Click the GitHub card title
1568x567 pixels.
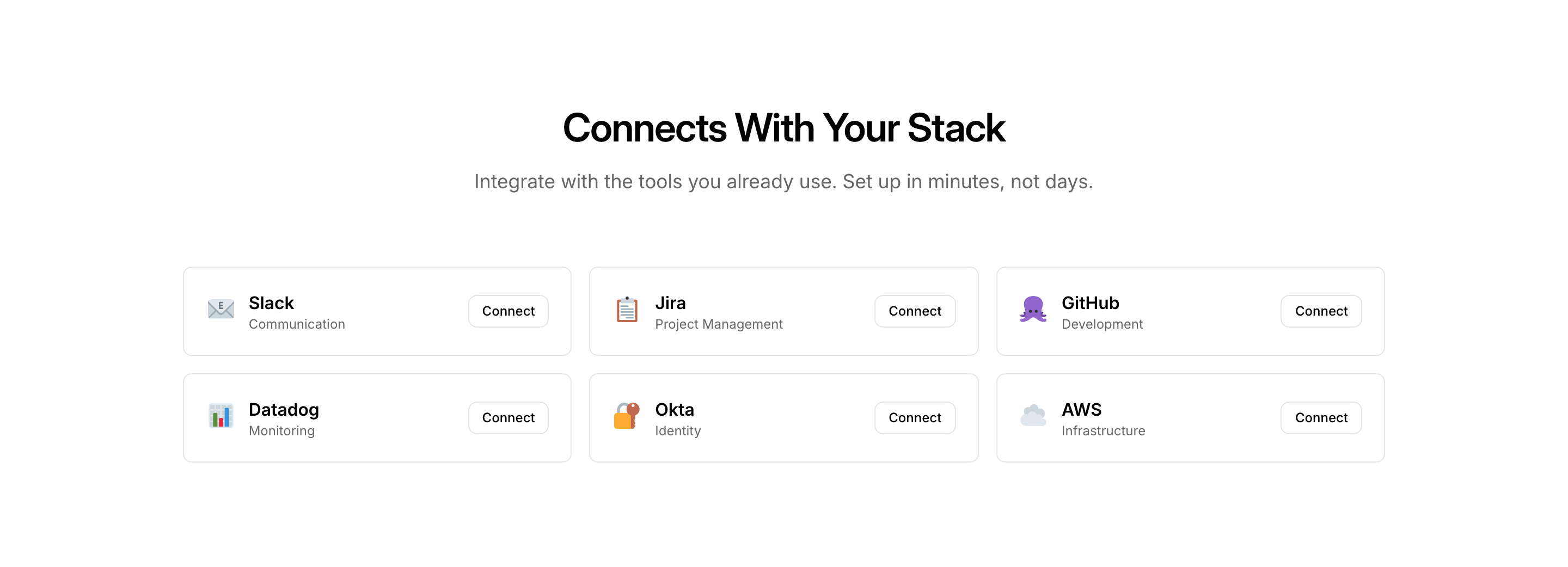click(x=1089, y=303)
